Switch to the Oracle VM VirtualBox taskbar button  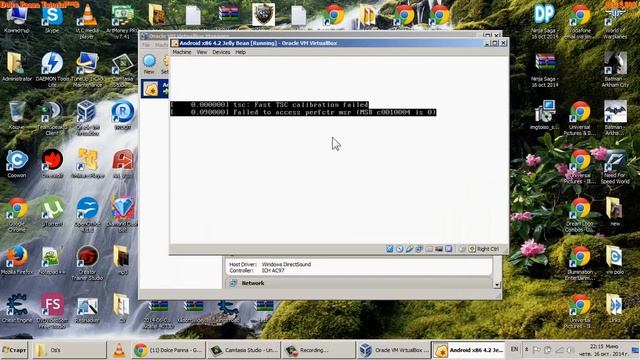coord(393,350)
